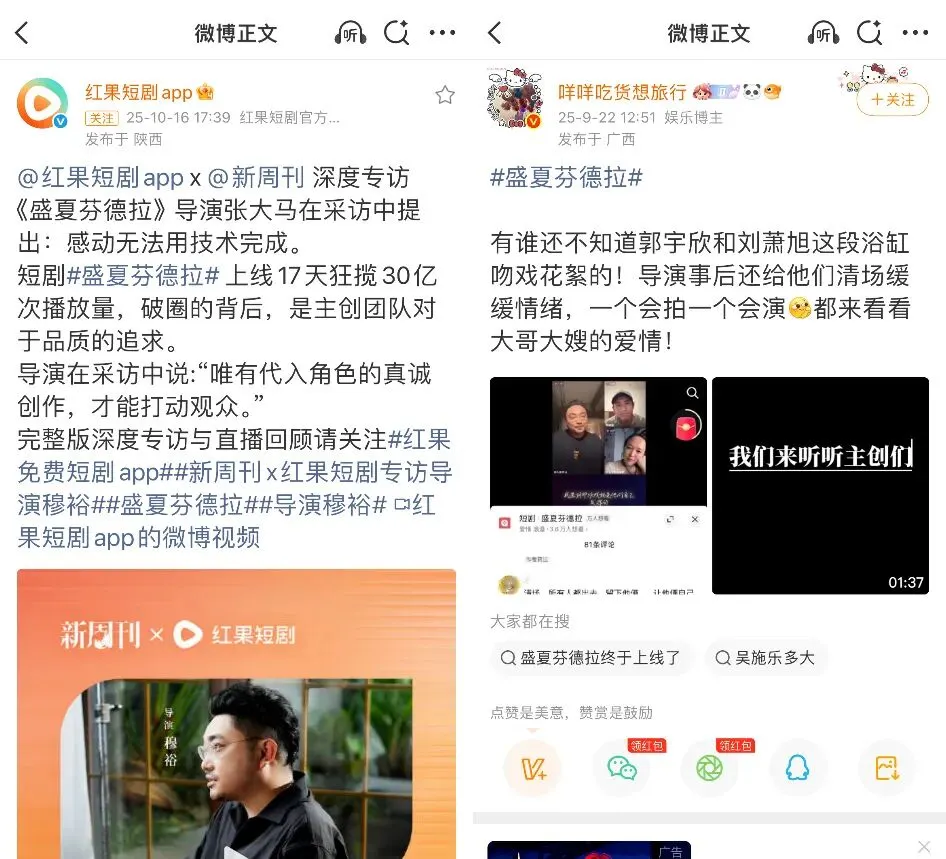Close the advertisement at bottom right
This screenshot has height=859, width=946.
click(x=924, y=847)
